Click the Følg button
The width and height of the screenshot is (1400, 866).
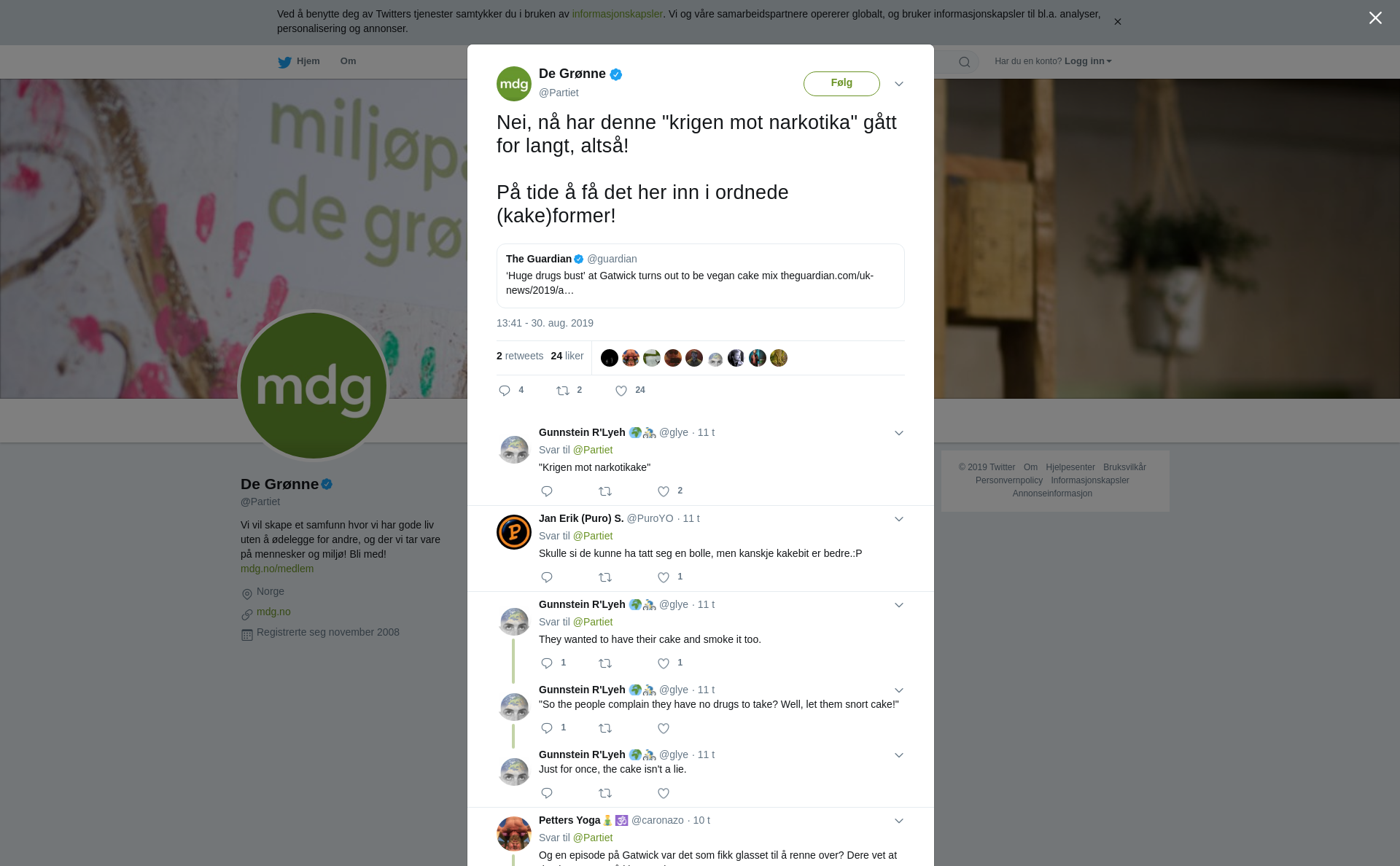[841, 83]
